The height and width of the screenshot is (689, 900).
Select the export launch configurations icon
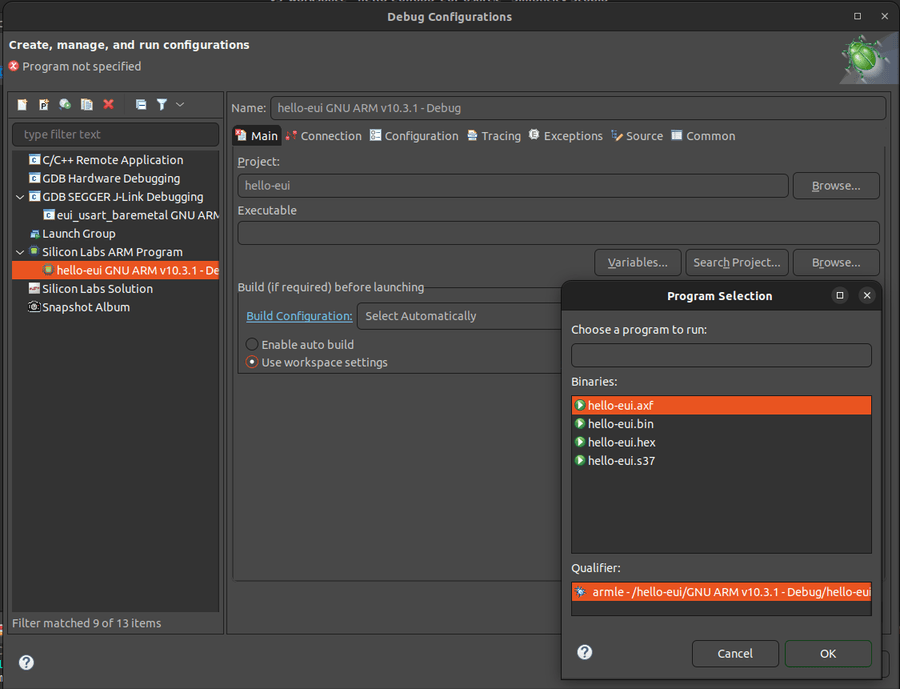point(65,104)
